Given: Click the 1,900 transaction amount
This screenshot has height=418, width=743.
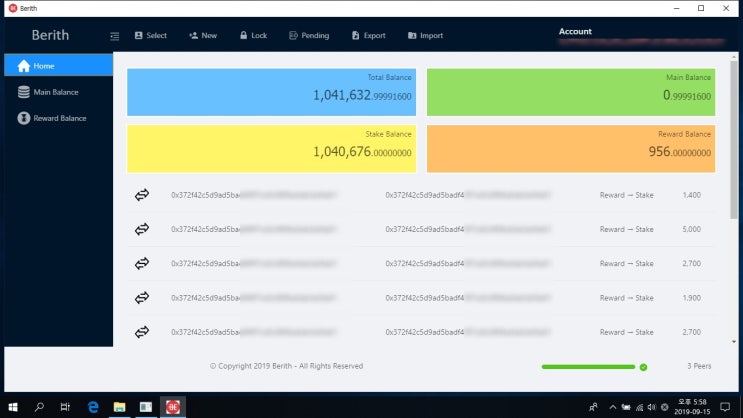Looking at the screenshot, I should 692,298.
